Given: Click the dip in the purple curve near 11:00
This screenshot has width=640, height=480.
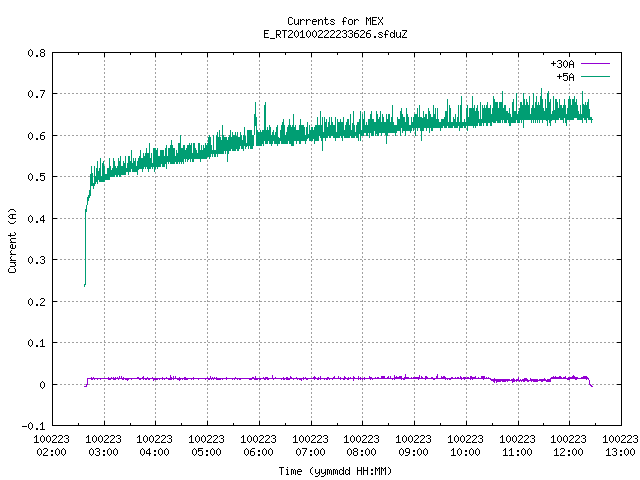Looking at the screenshot, I should [520, 380].
